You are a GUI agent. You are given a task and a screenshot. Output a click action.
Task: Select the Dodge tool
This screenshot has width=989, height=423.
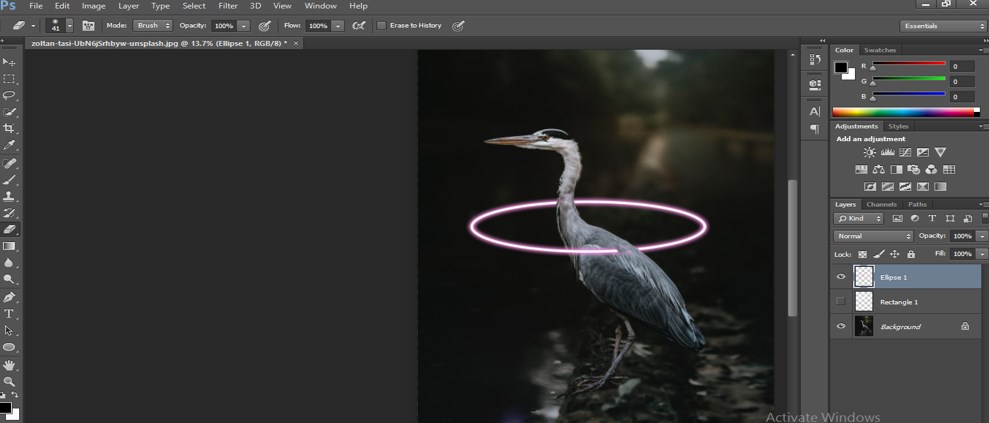click(x=9, y=279)
